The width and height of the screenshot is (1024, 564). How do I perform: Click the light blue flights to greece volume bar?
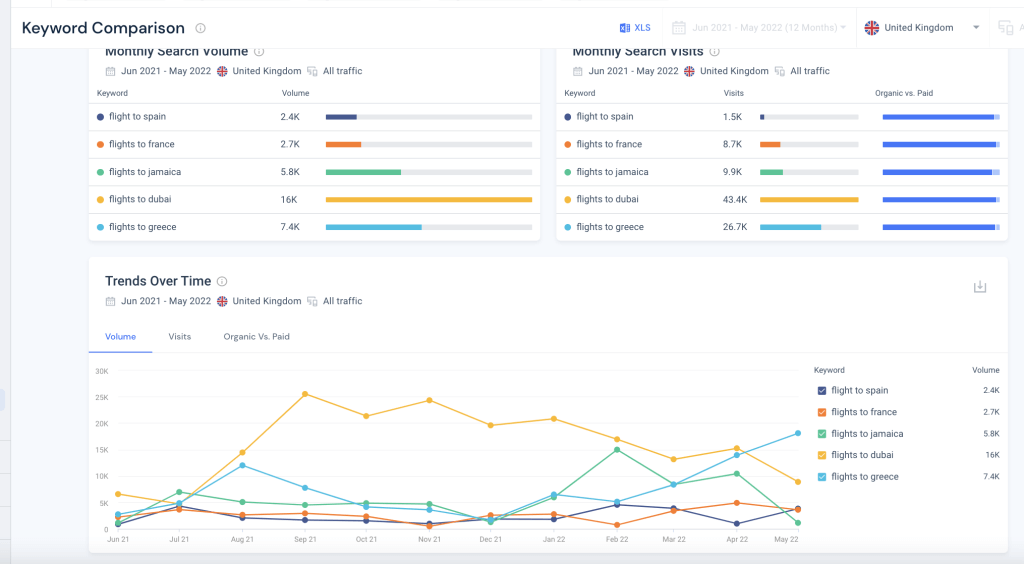[x=374, y=227]
